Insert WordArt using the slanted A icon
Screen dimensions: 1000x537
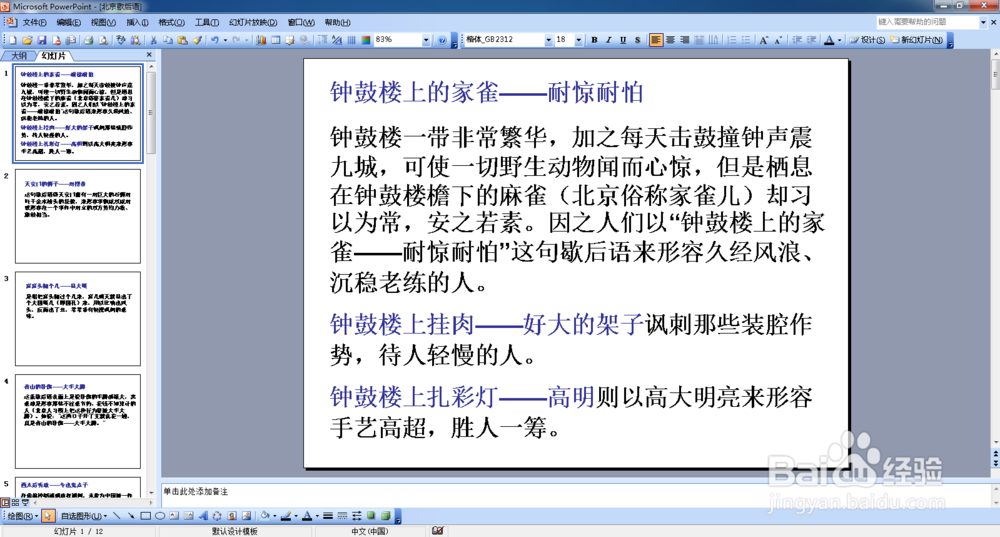tap(203, 516)
